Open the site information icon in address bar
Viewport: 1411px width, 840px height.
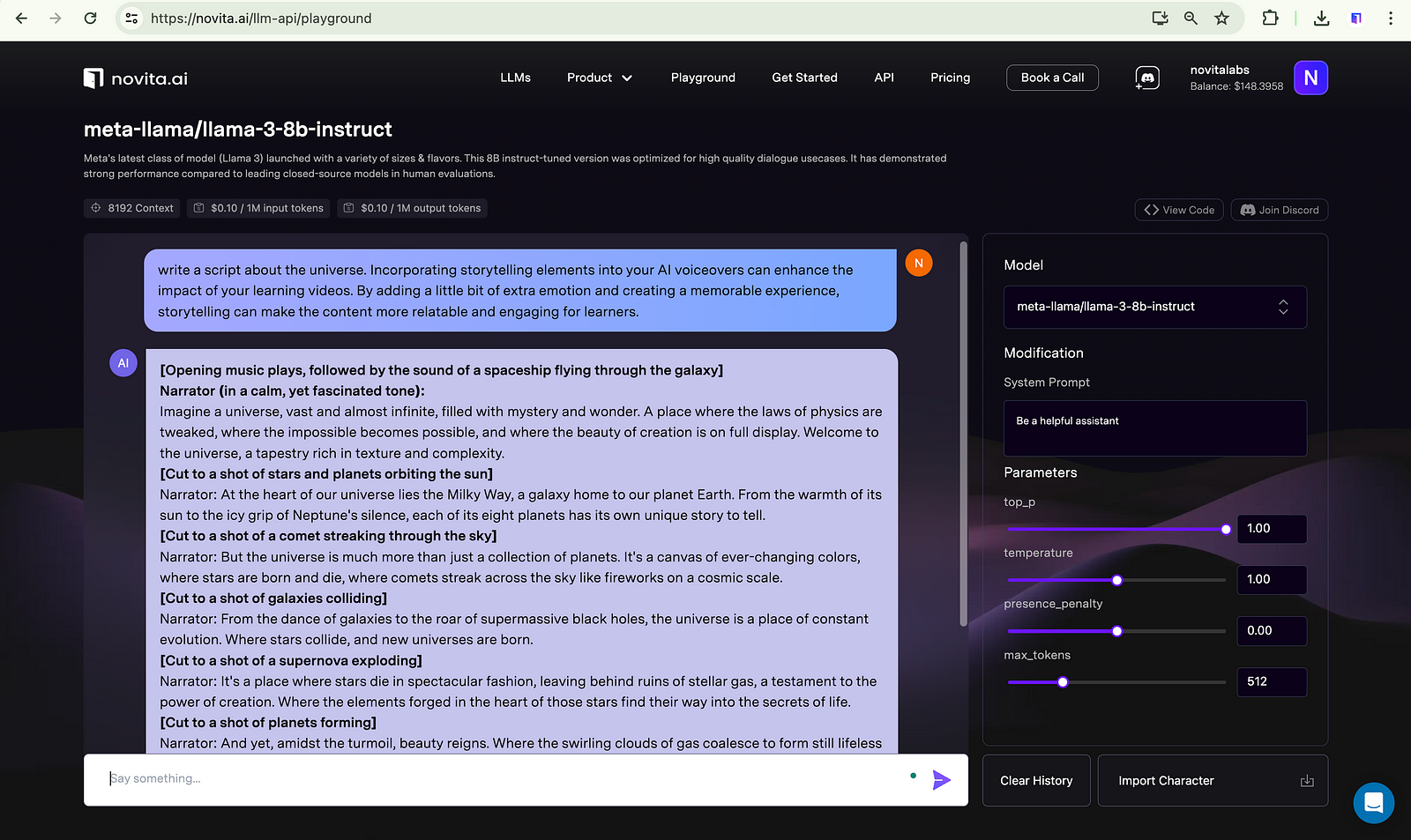coord(131,18)
